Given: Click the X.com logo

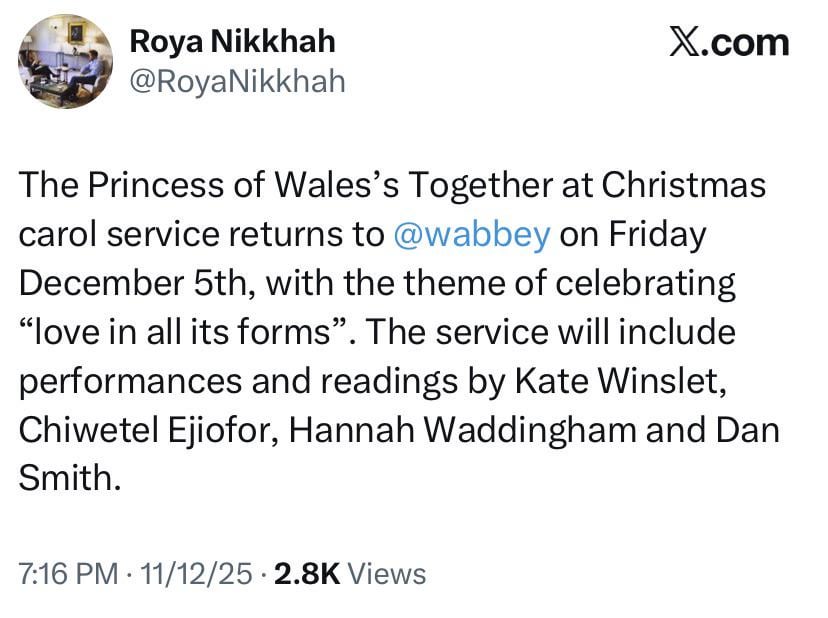Looking at the screenshot, I should click(x=729, y=41).
